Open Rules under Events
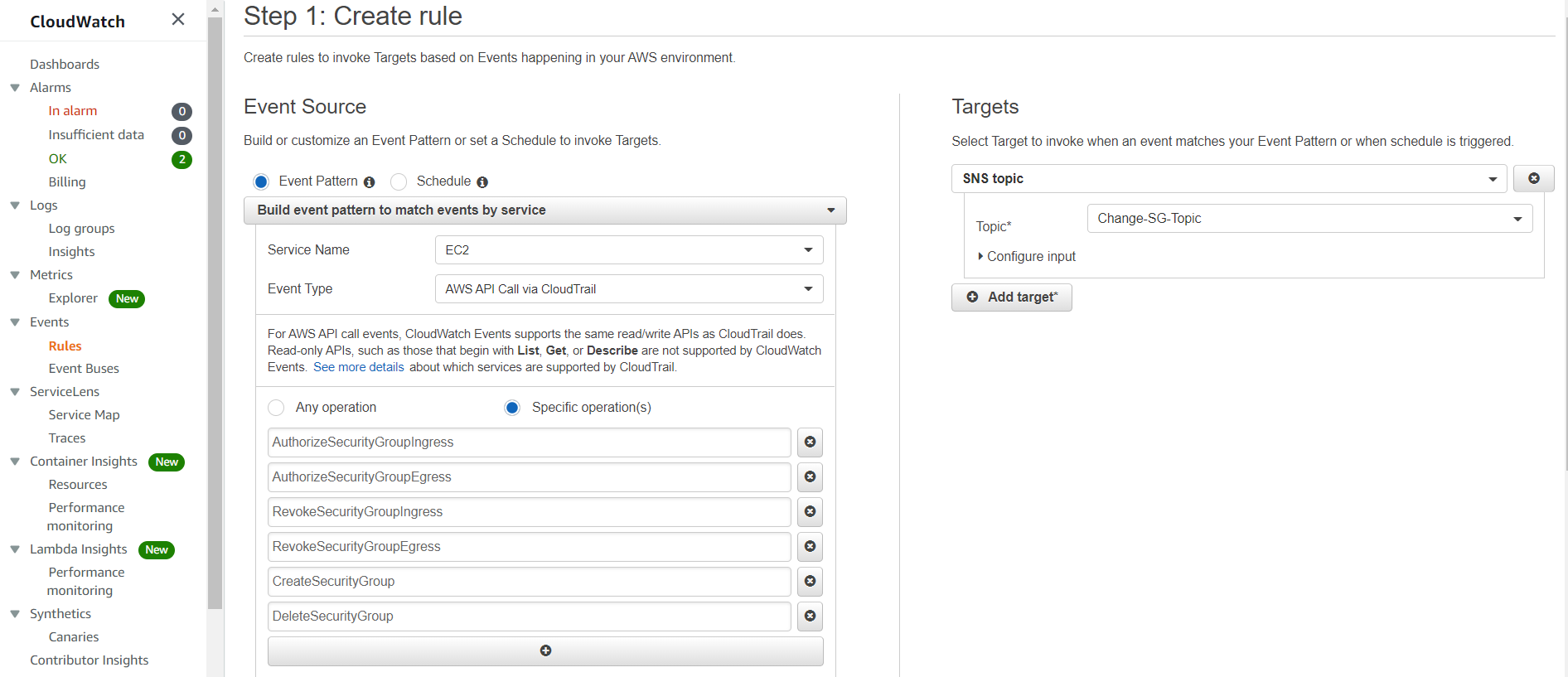 point(65,346)
